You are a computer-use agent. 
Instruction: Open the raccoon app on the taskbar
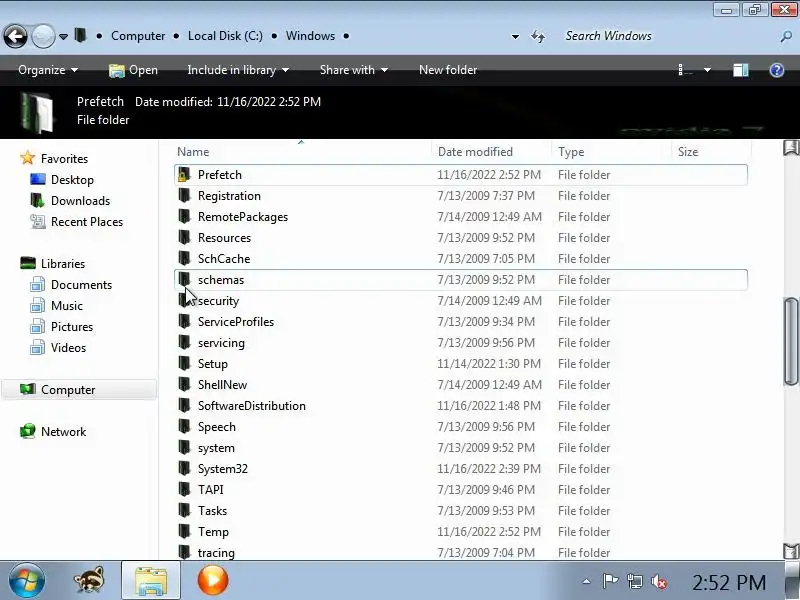(89, 580)
